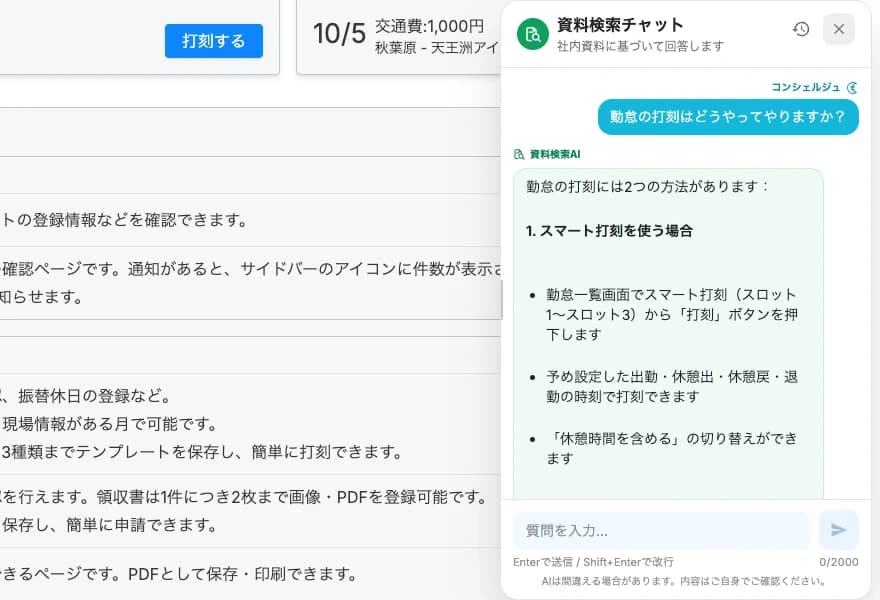880x600 pixels.
Task: Click the bullet 「休憩時間を含める」の切り替え
Action: [x=672, y=448]
